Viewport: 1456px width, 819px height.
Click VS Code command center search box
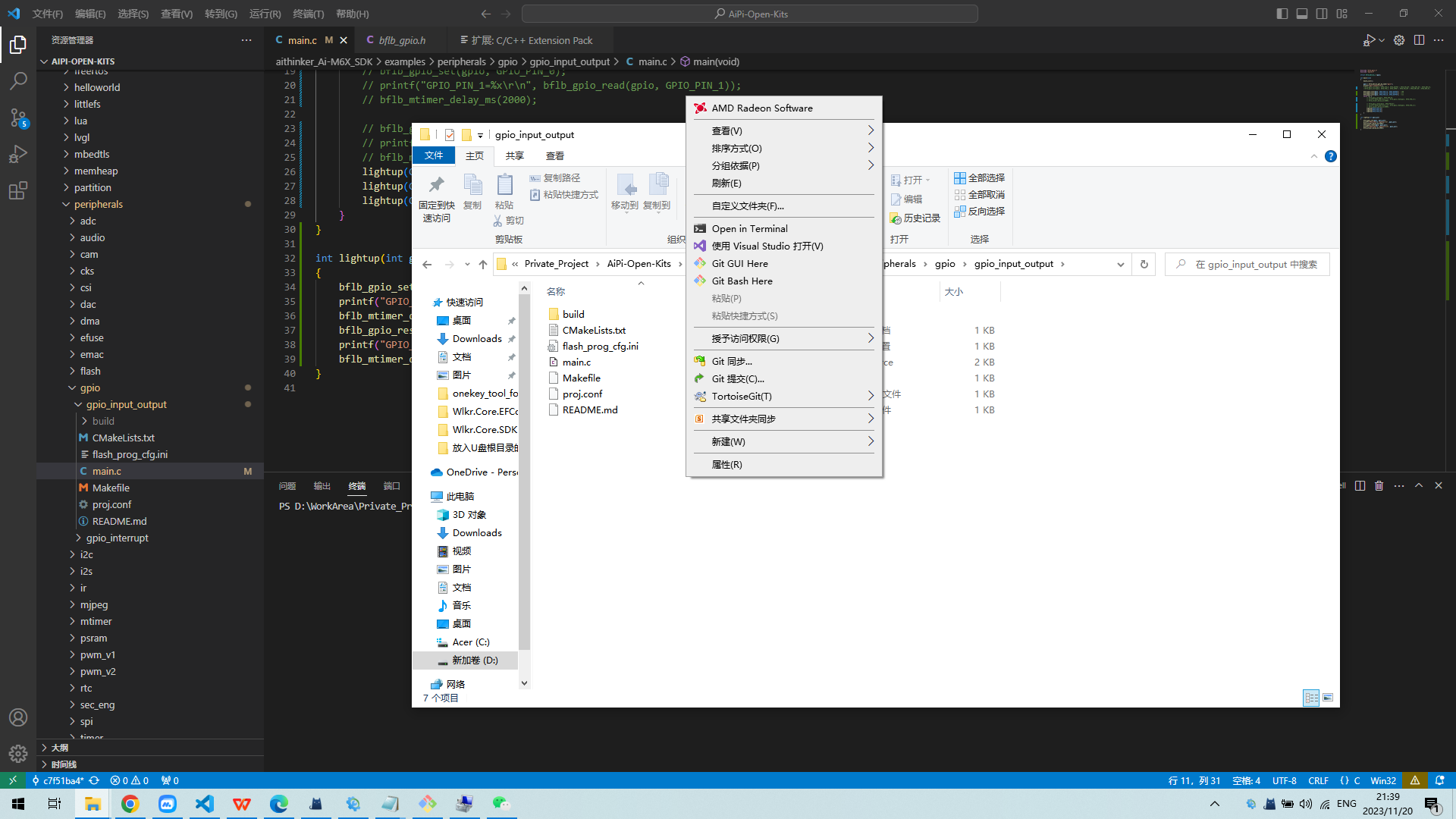[x=749, y=14]
